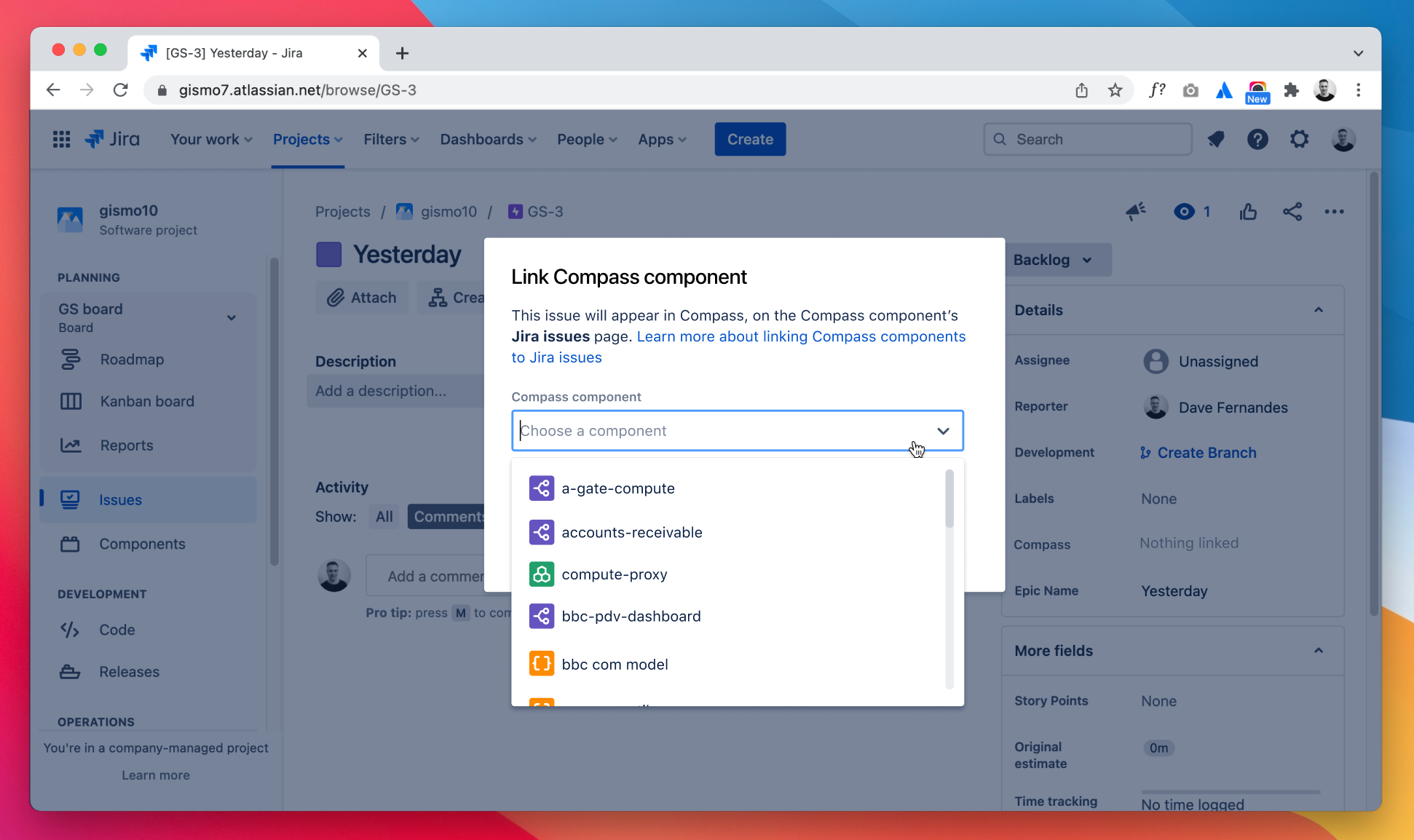Screen dimensions: 1414x840
Task: Open the issue actions three-dot menu
Action: pyautogui.click(x=1335, y=212)
